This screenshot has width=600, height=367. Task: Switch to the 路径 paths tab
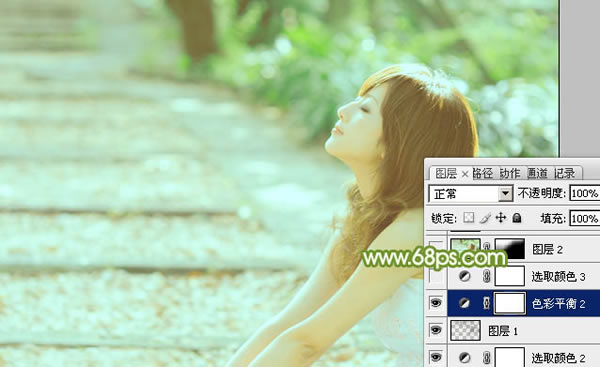482,174
